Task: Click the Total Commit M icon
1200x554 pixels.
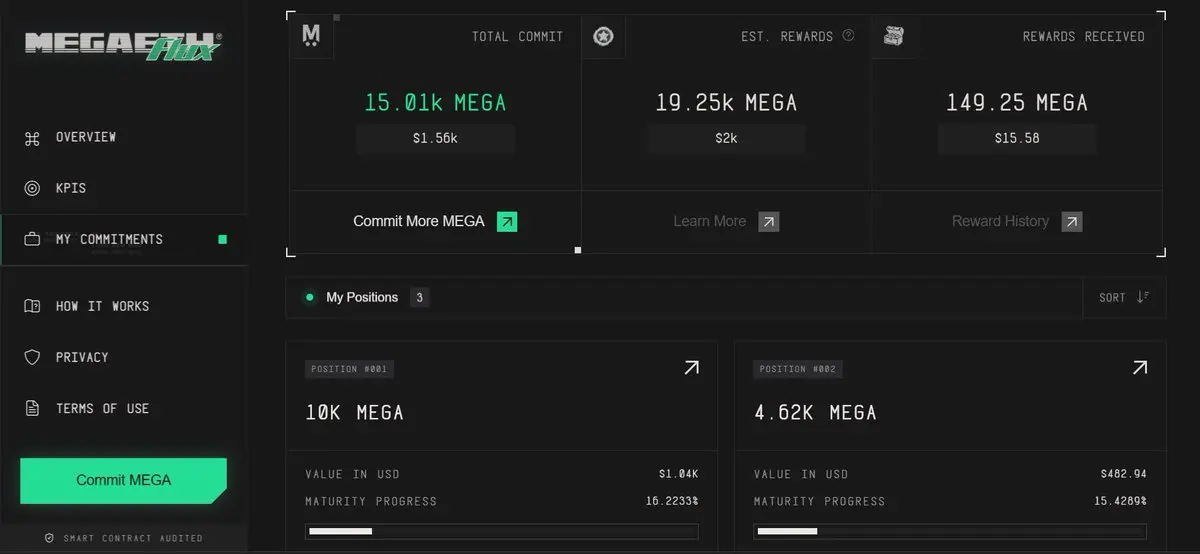Action: tap(311, 37)
